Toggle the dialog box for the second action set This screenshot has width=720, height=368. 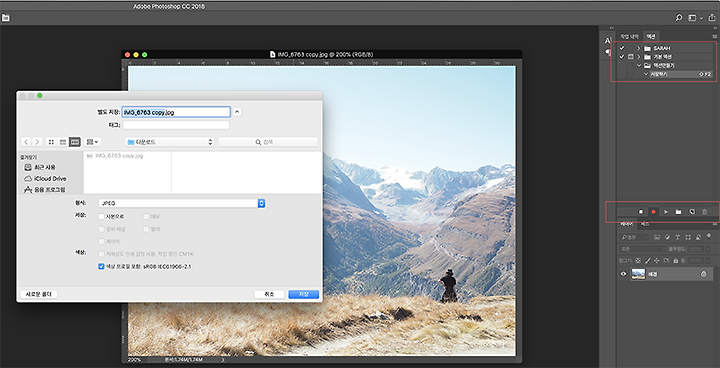pyautogui.click(x=630, y=57)
